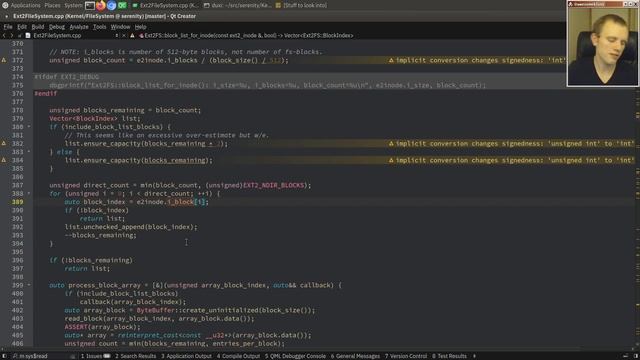Click the vertical scrollbar of the code editor
The width and height of the screenshot is (640, 360).
(637, 193)
